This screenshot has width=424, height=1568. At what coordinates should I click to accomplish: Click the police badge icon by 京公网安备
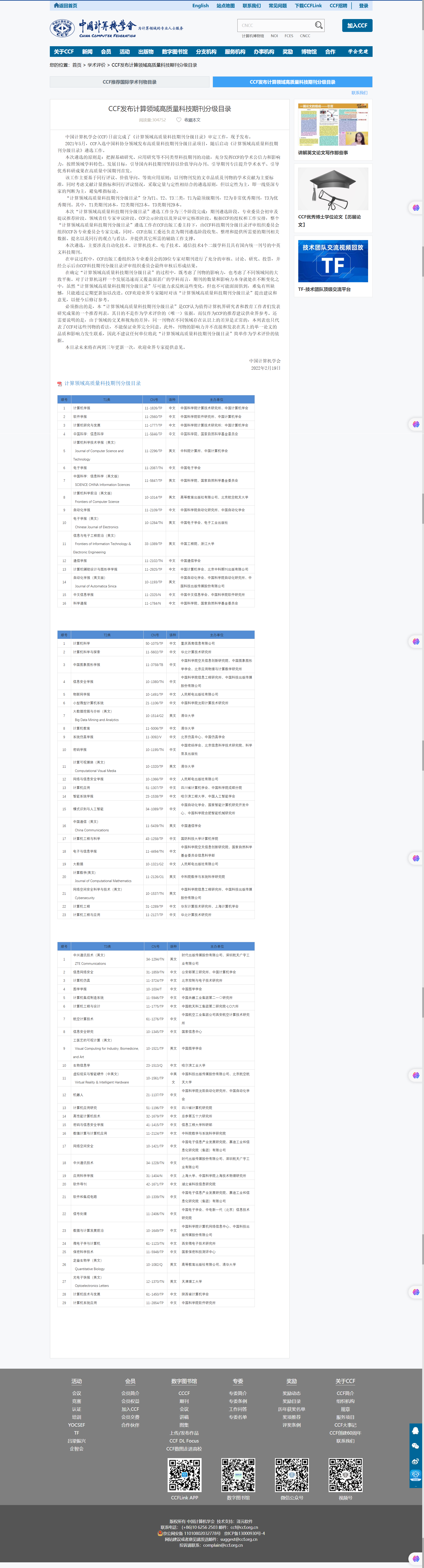coord(160,1533)
